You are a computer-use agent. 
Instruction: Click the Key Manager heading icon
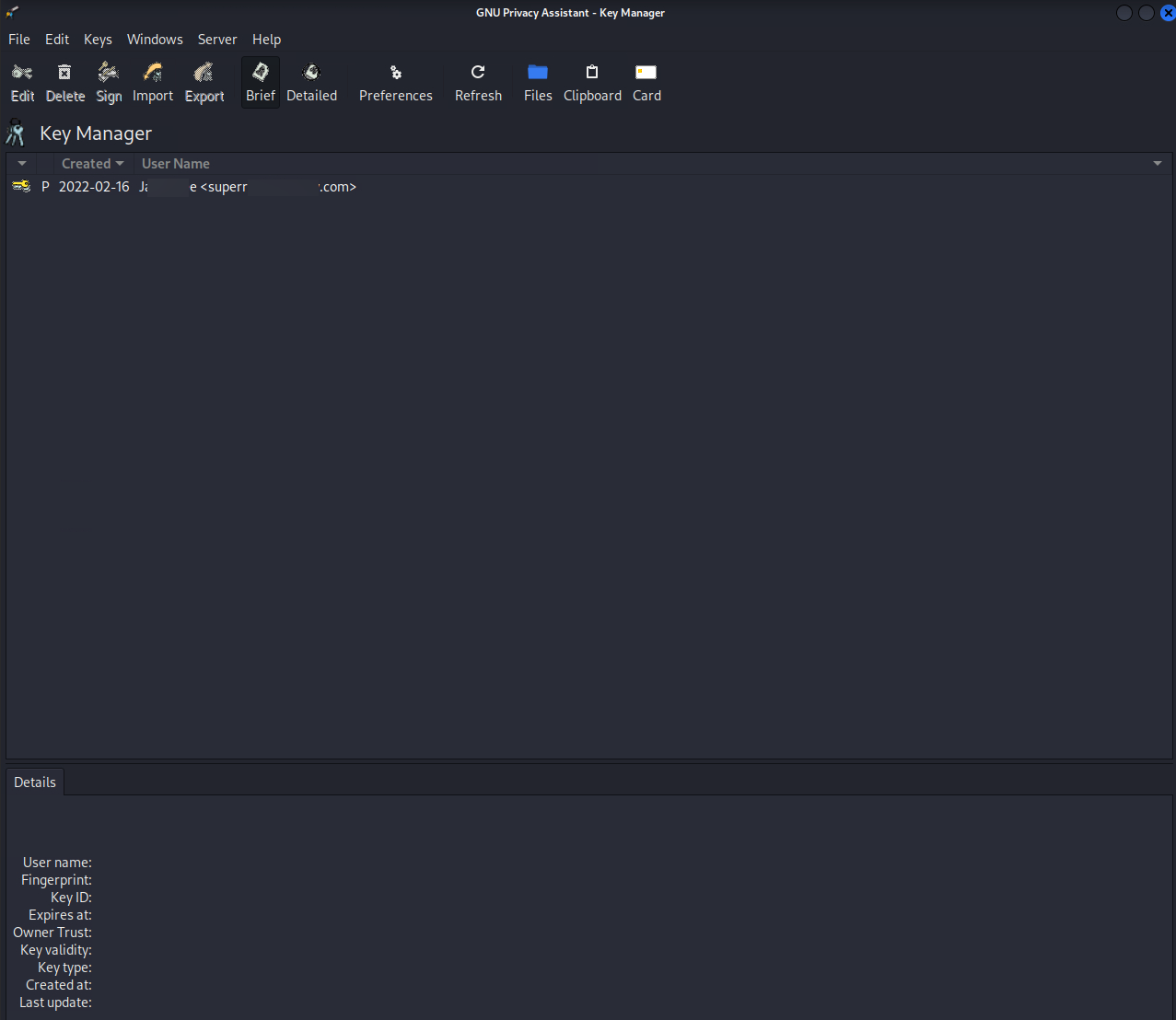pos(16,133)
